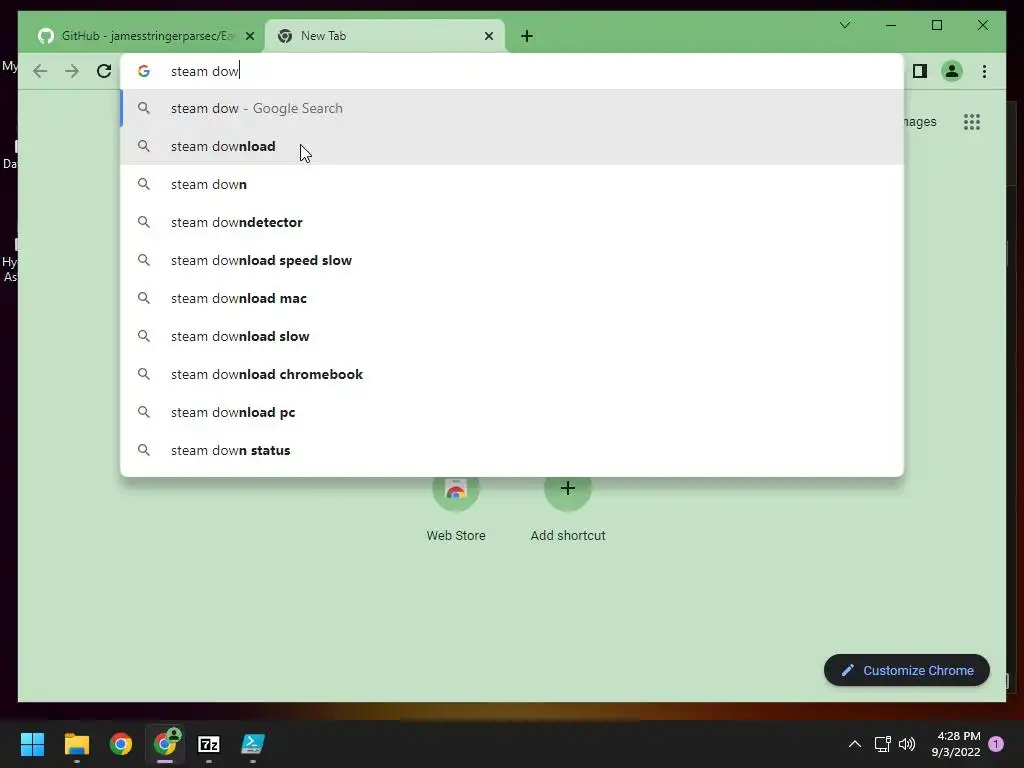The height and width of the screenshot is (768, 1024).
Task: Open the clock showing 4:28 PM
Action: click(956, 744)
